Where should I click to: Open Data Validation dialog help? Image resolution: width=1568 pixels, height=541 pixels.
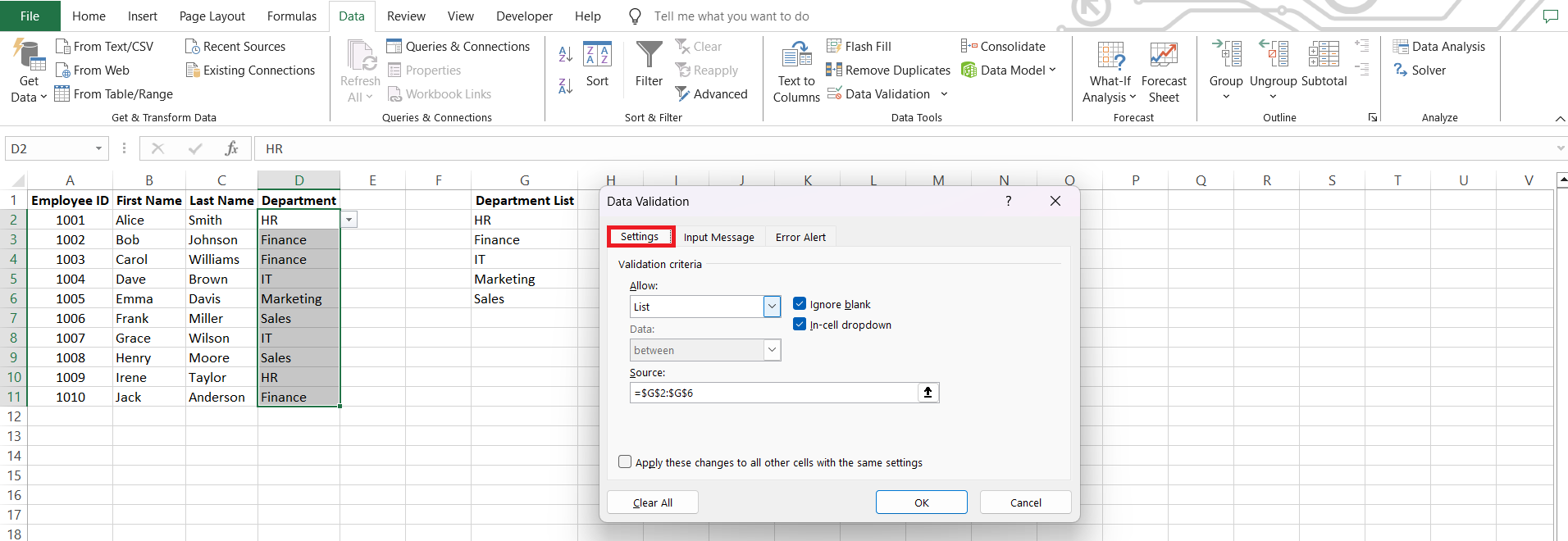tap(1009, 201)
